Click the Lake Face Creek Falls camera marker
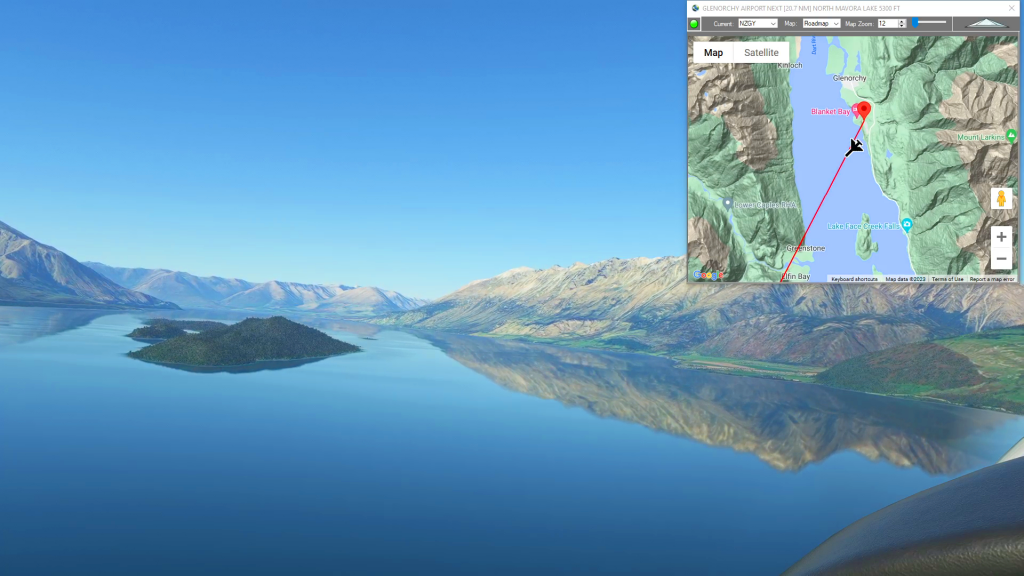Screen dimensions: 1024x576 tap(906, 224)
